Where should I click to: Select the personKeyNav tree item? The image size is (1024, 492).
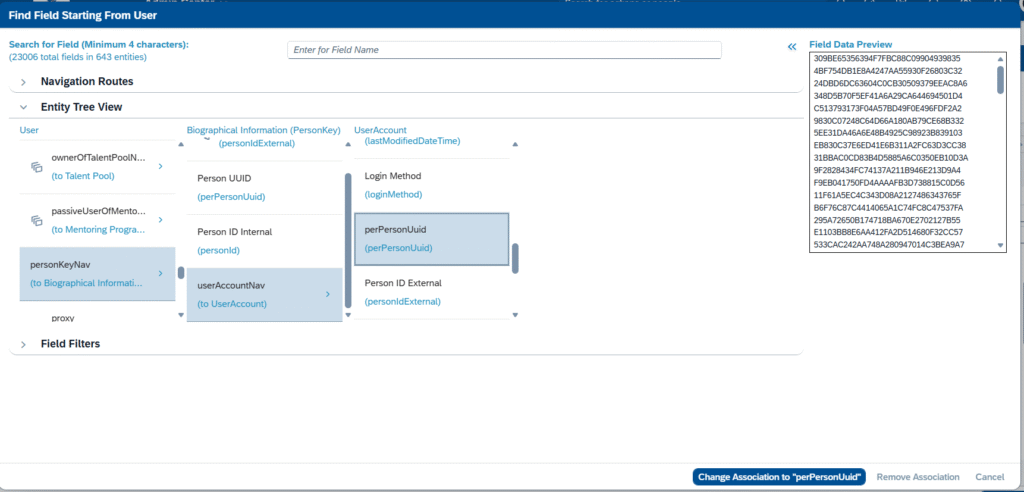(87, 274)
